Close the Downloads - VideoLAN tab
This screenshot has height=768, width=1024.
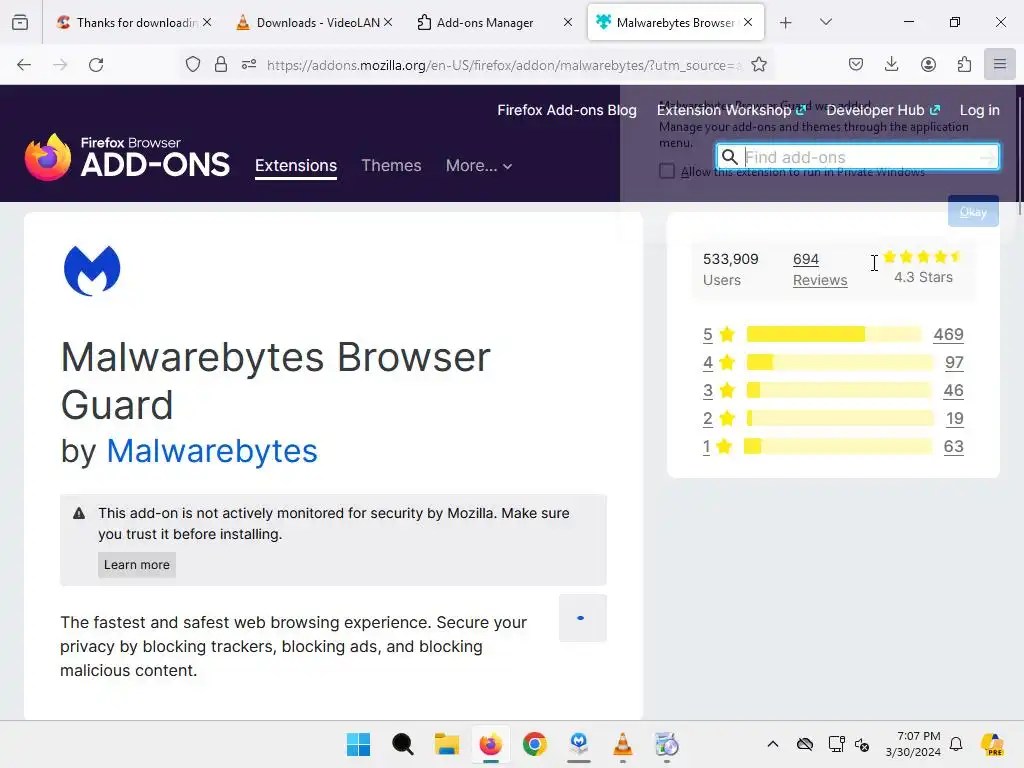click(x=387, y=22)
